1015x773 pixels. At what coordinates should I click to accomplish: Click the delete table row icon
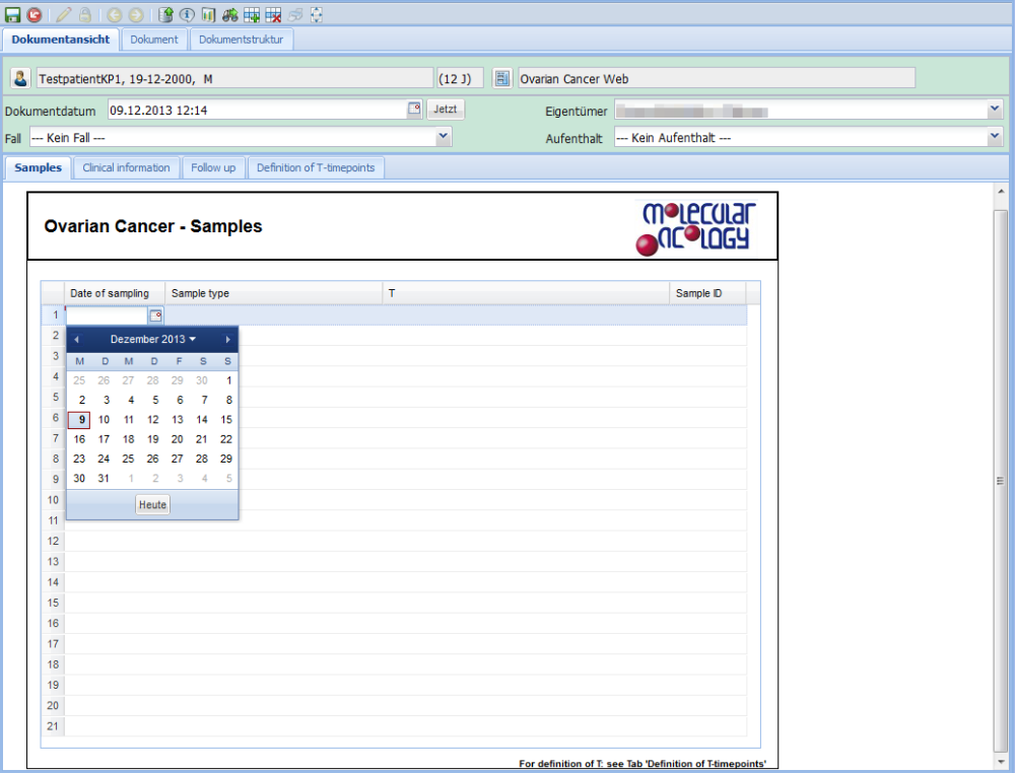pyautogui.click(x=273, y=15)
